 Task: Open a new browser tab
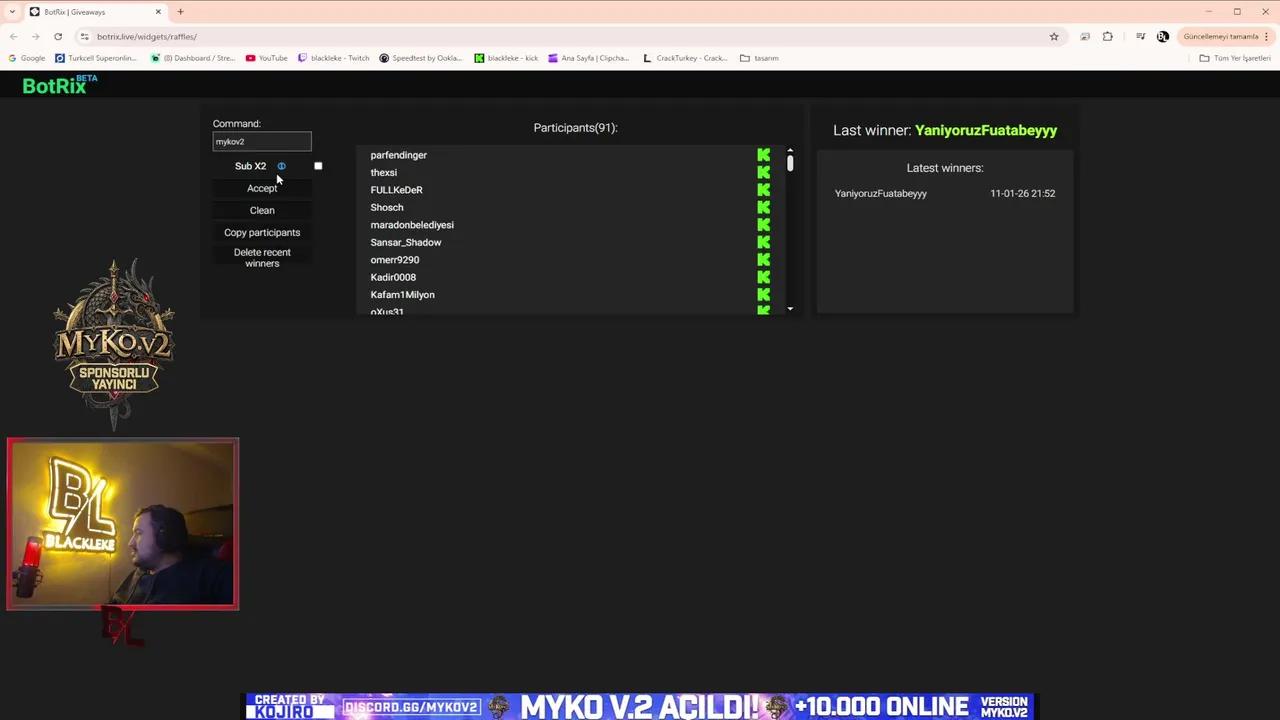point(180,12)
